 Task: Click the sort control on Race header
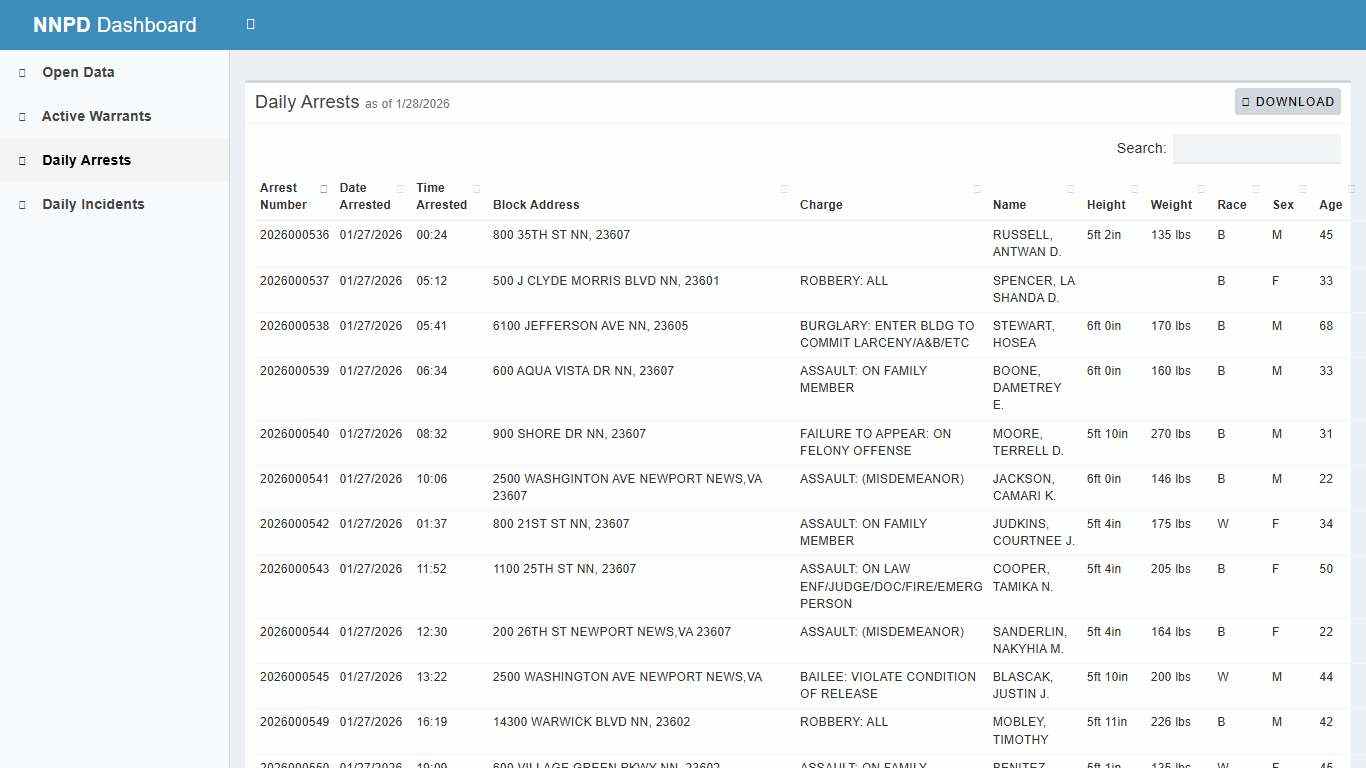click(1253, 188)
